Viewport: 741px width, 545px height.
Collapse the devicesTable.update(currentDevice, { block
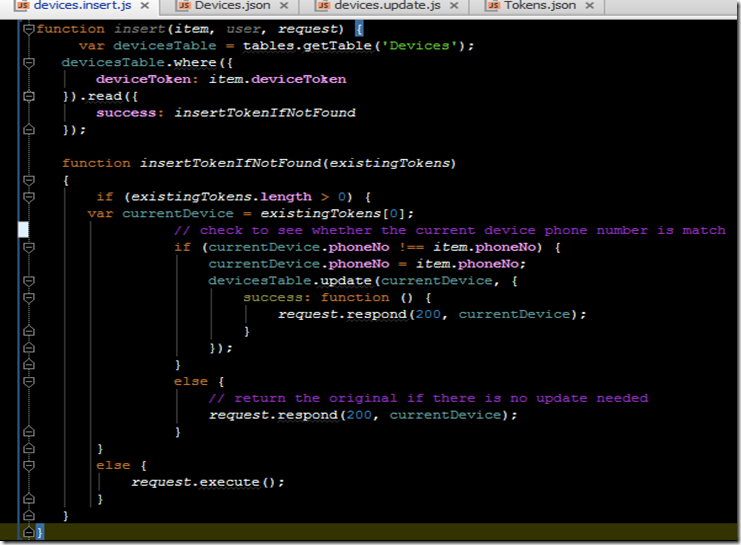pyautogui.click(x=29, y=281)
